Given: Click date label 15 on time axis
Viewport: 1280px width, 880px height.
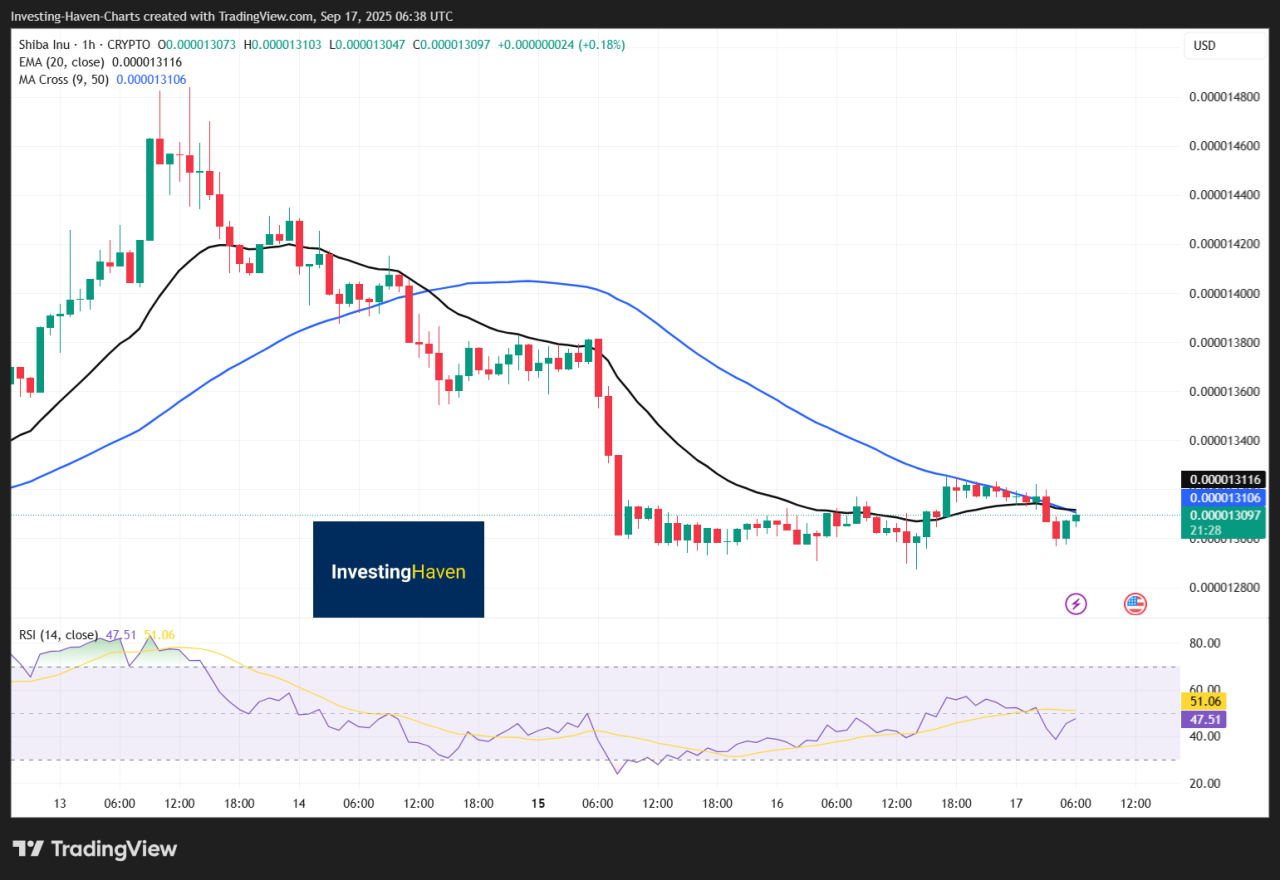Looking at the screenshot, I should [x=538, y=803].
